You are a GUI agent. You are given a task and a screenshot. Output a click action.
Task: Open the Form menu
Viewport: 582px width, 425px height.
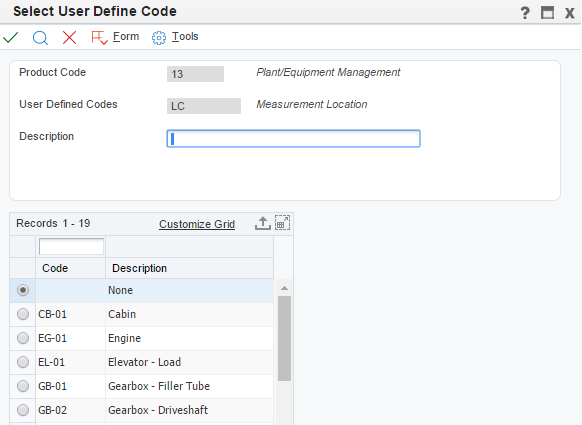(x=126, y=36)
